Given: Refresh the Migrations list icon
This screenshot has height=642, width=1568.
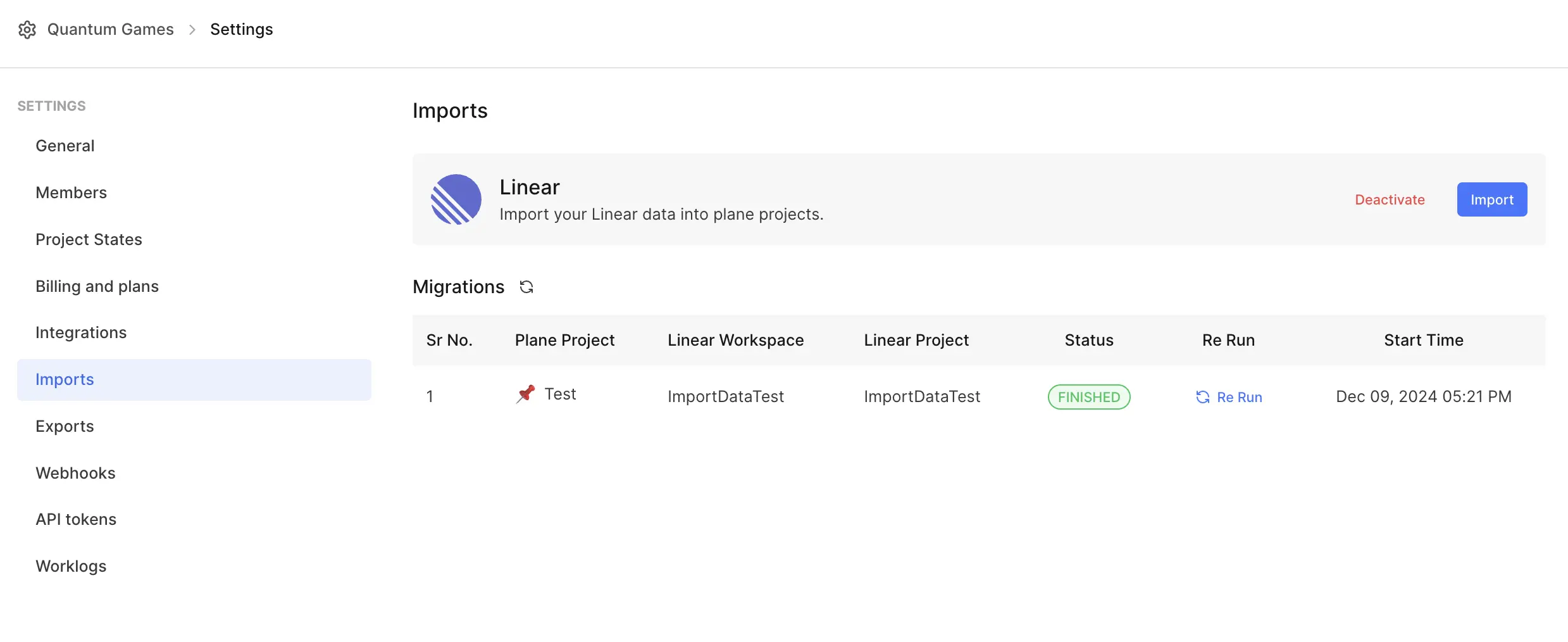Looking at the screenshot, I should click(x=526, y=287).
